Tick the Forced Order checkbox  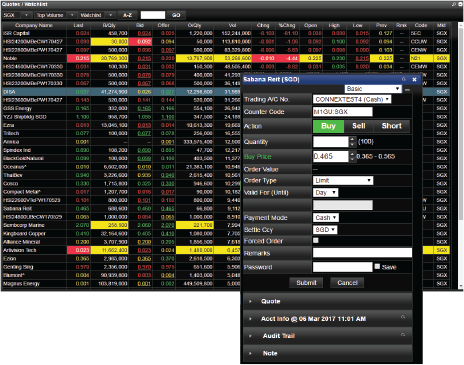click(x=316, y=240)
